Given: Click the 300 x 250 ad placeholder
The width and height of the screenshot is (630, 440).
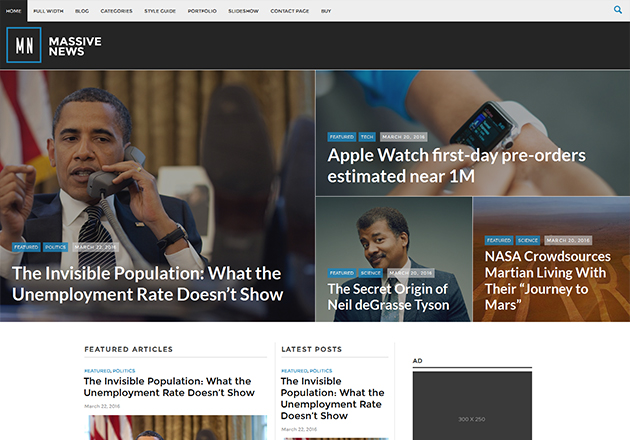Looking at the screenshot, I should click(x=472, y=406).
